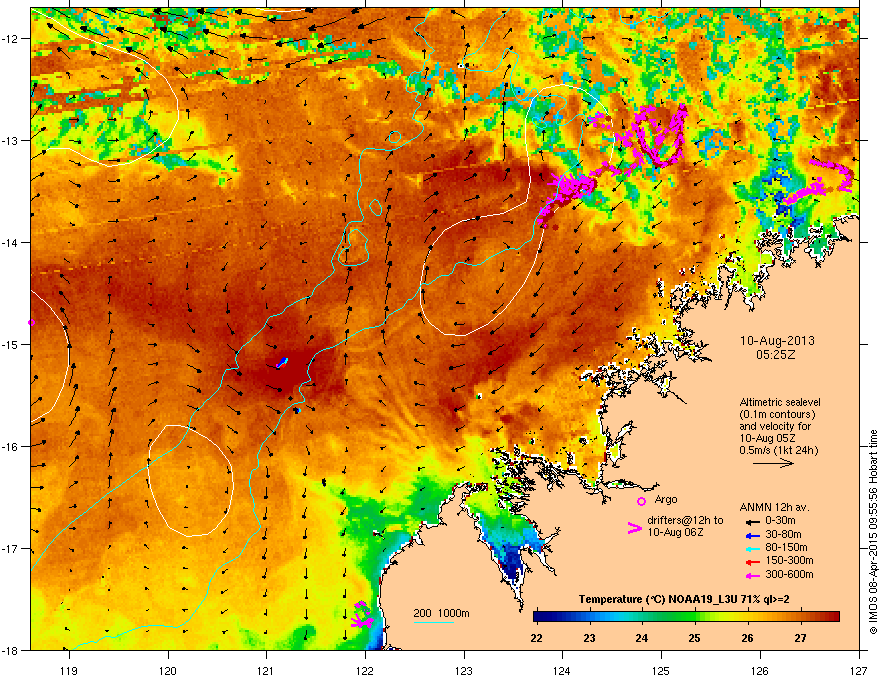Image resolution: width=880 pixels, height=680 pixels.
Task: Click the colorbar tick label 22
Action: (537, 638)
